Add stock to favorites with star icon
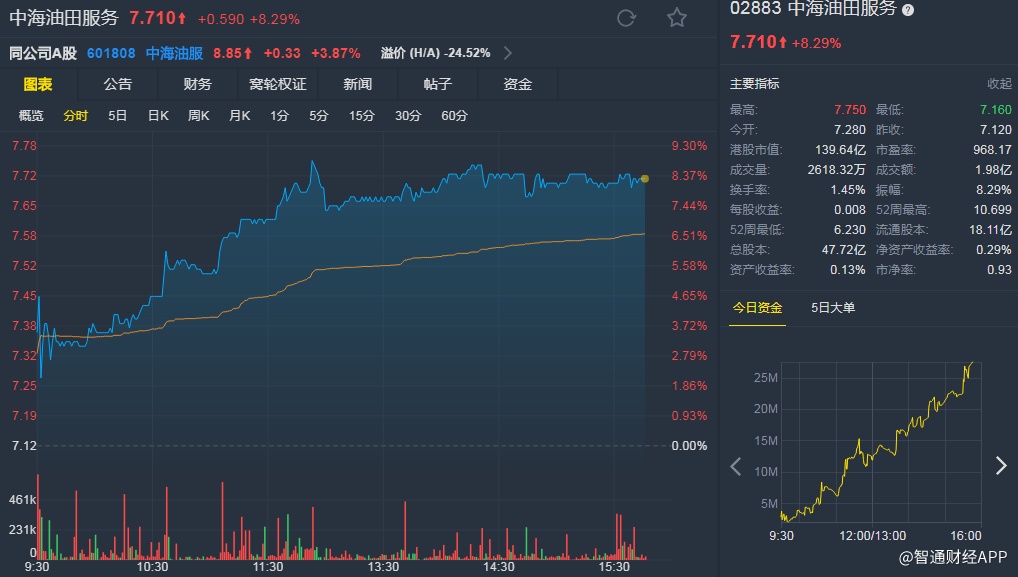This screenshot has height=577, width=1018. coord(677,18)
